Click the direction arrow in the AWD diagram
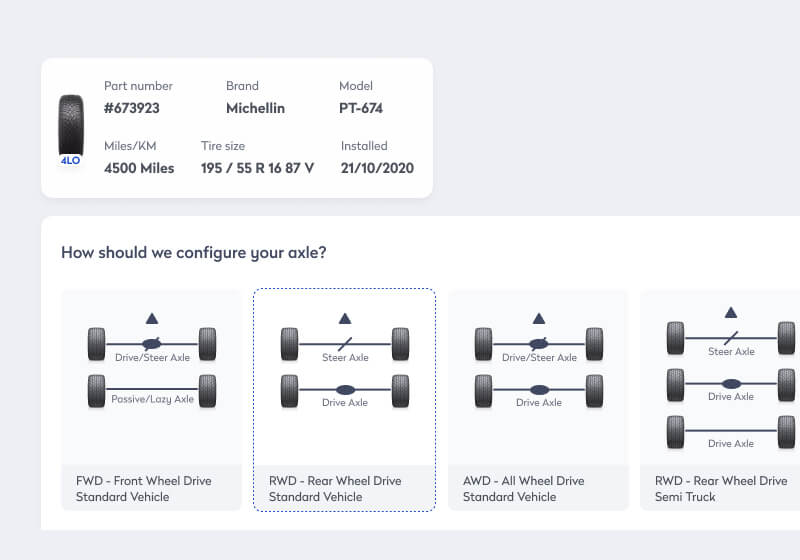This screenshot has width=800, height=560. point(538,318)
